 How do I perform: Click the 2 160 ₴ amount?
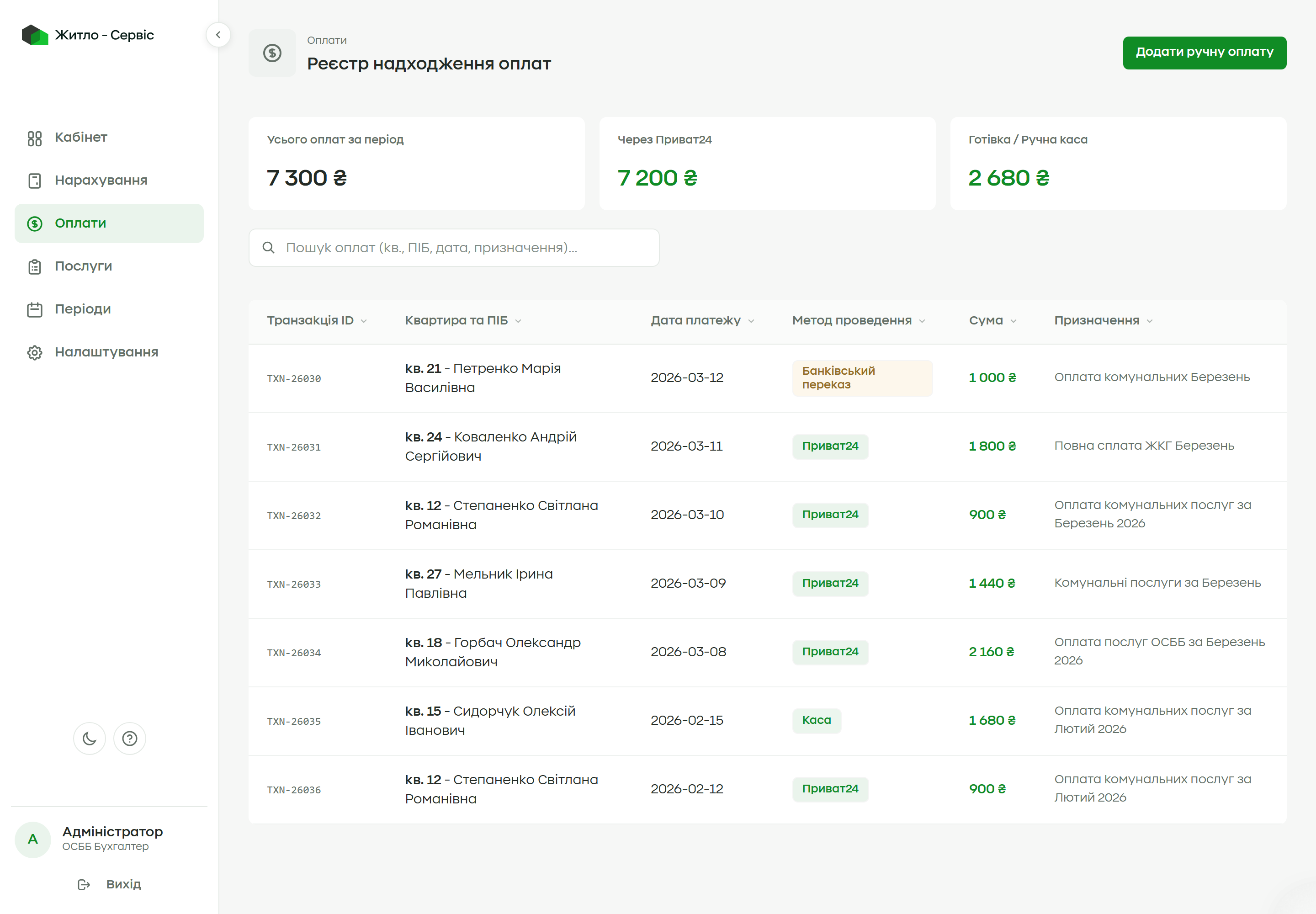[991, 652]
